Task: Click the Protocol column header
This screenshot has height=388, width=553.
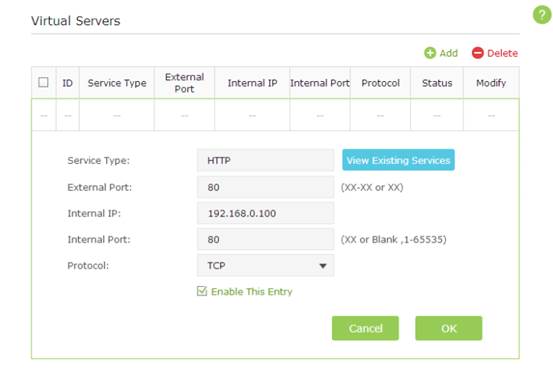Action: (380, 83)
